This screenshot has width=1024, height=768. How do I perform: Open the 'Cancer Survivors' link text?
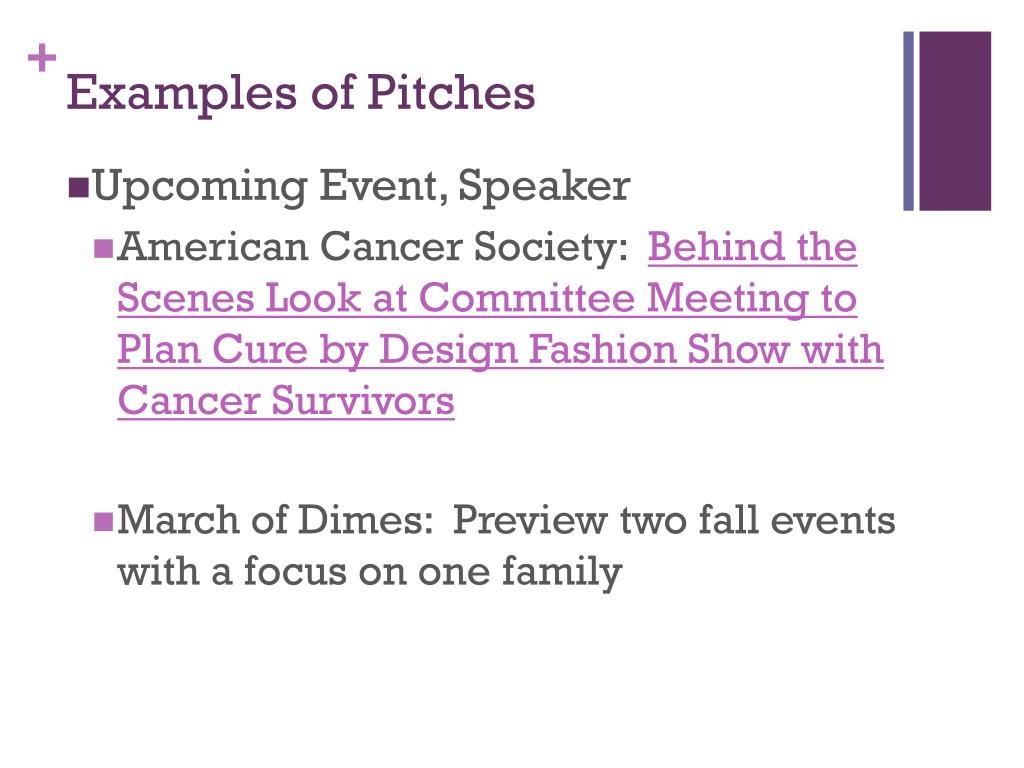[286, 400]
